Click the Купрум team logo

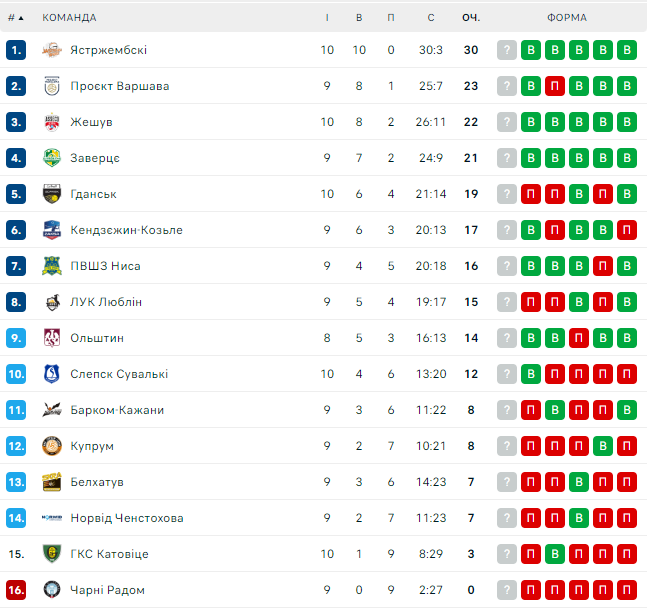click(x=52, y=446)
